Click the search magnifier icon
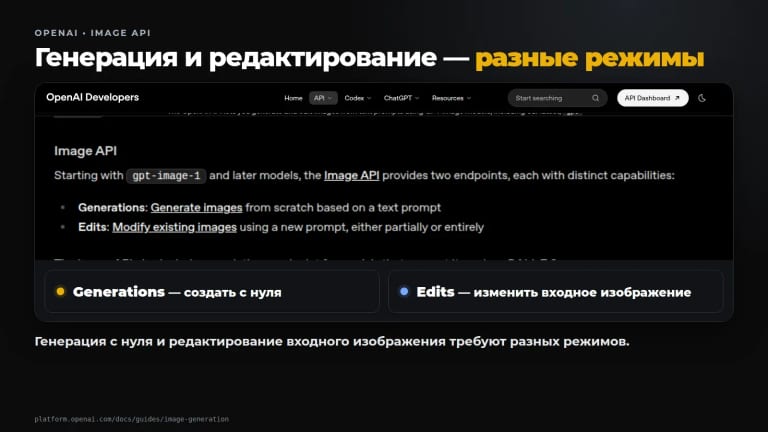768x432 pixels. click(x=595, y=98)
